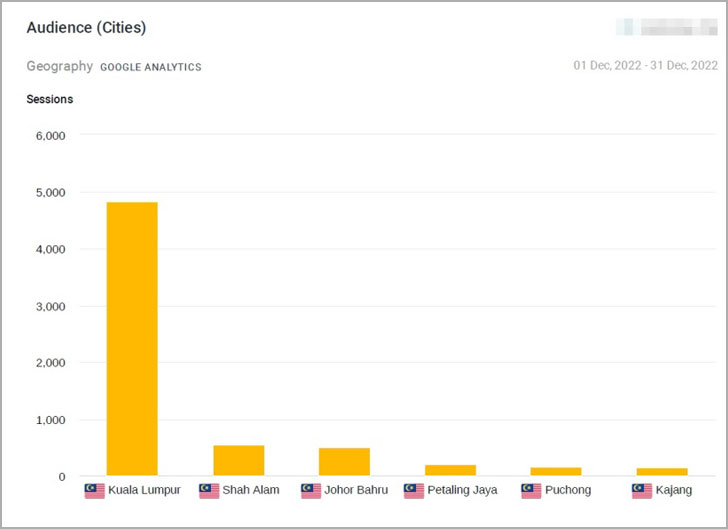728x529 pixels.
Task: Click the flag icon beside Shah Alam
Action: (x=209, y=490)
